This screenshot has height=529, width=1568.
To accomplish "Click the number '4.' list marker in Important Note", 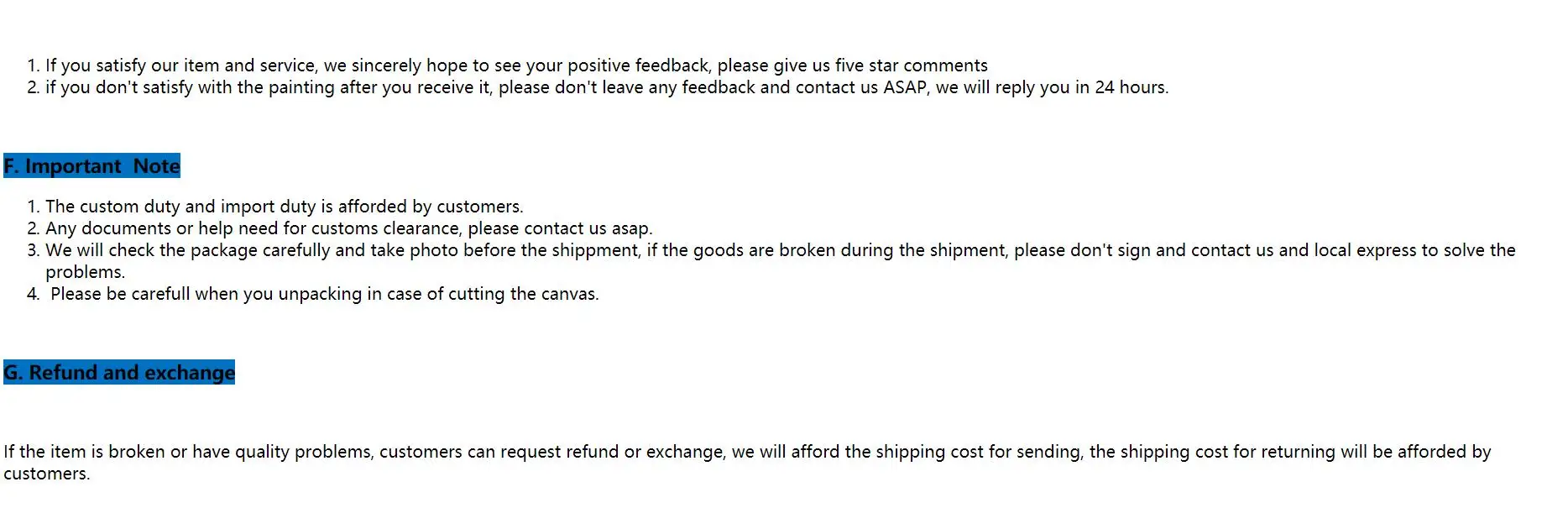I will point(34,294).
